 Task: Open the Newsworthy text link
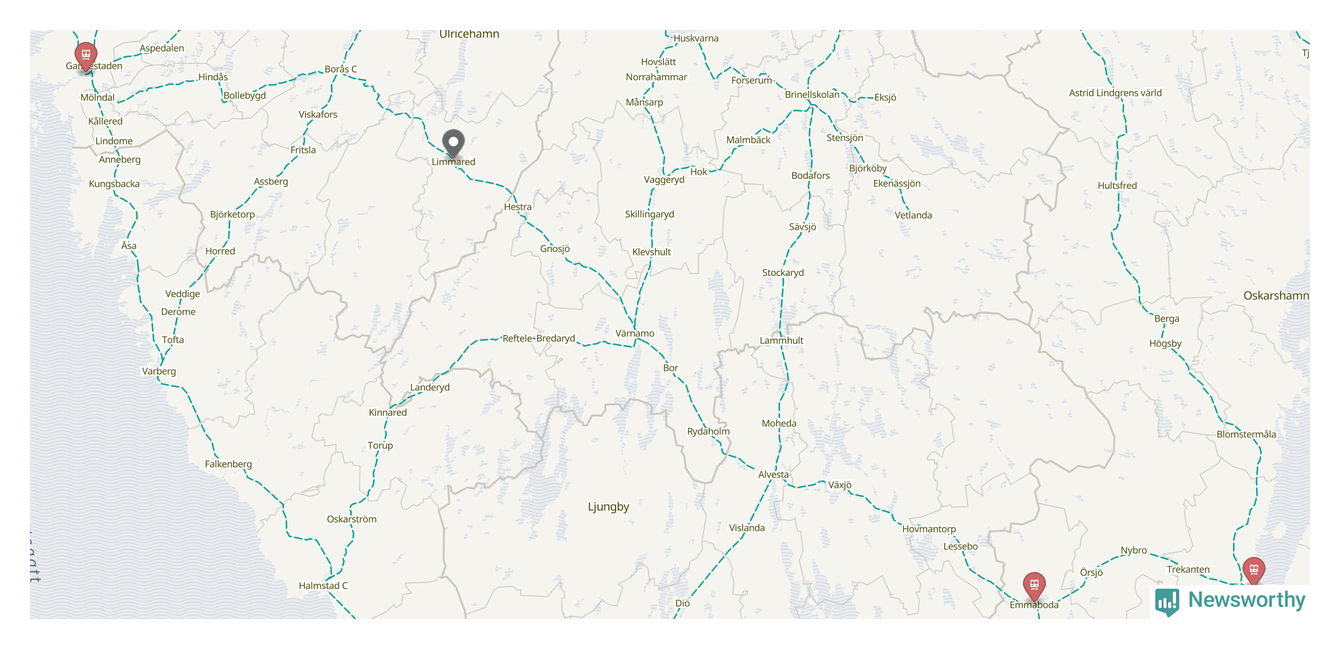1246,600
